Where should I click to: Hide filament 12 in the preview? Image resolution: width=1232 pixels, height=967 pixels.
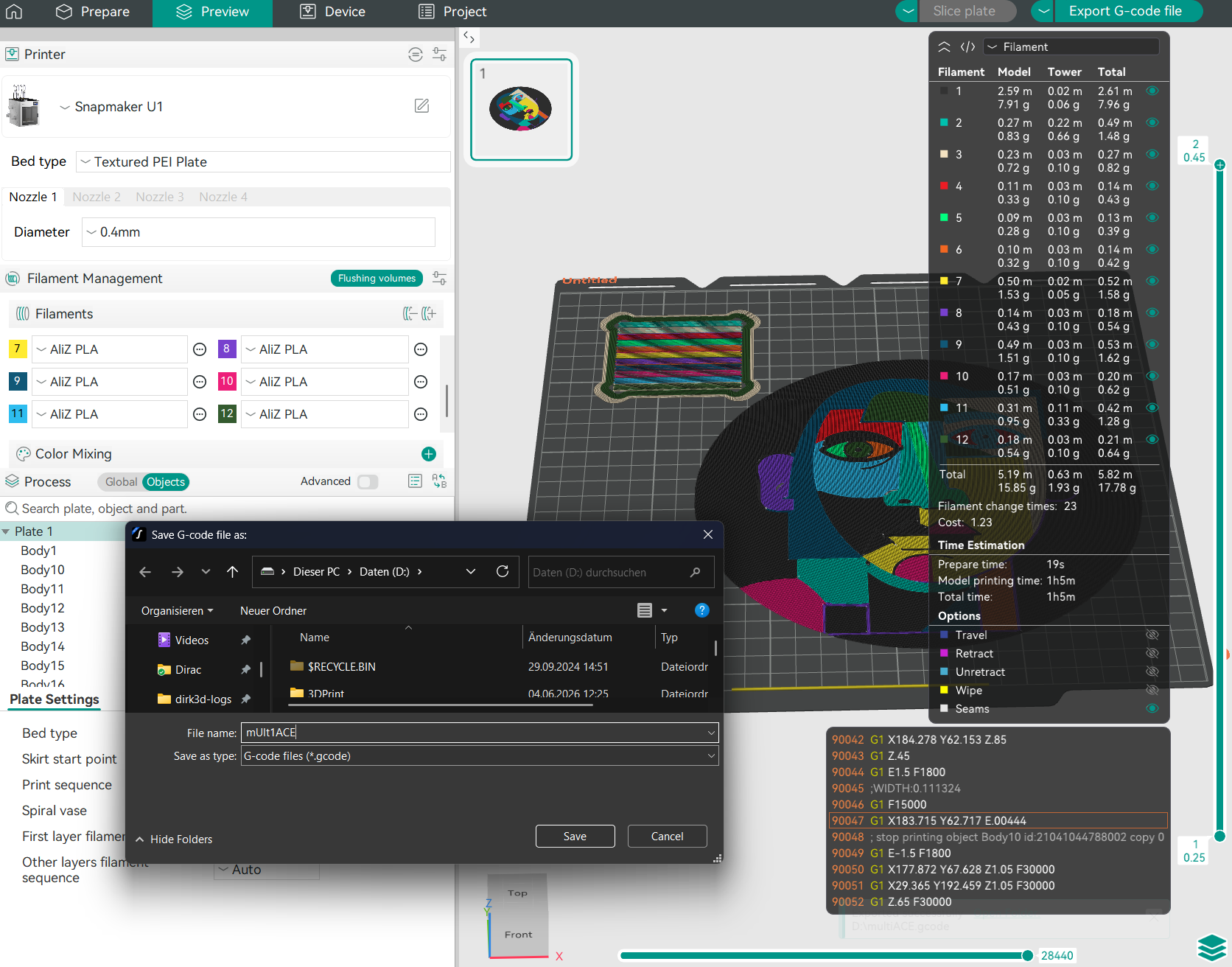(1152, 440)
